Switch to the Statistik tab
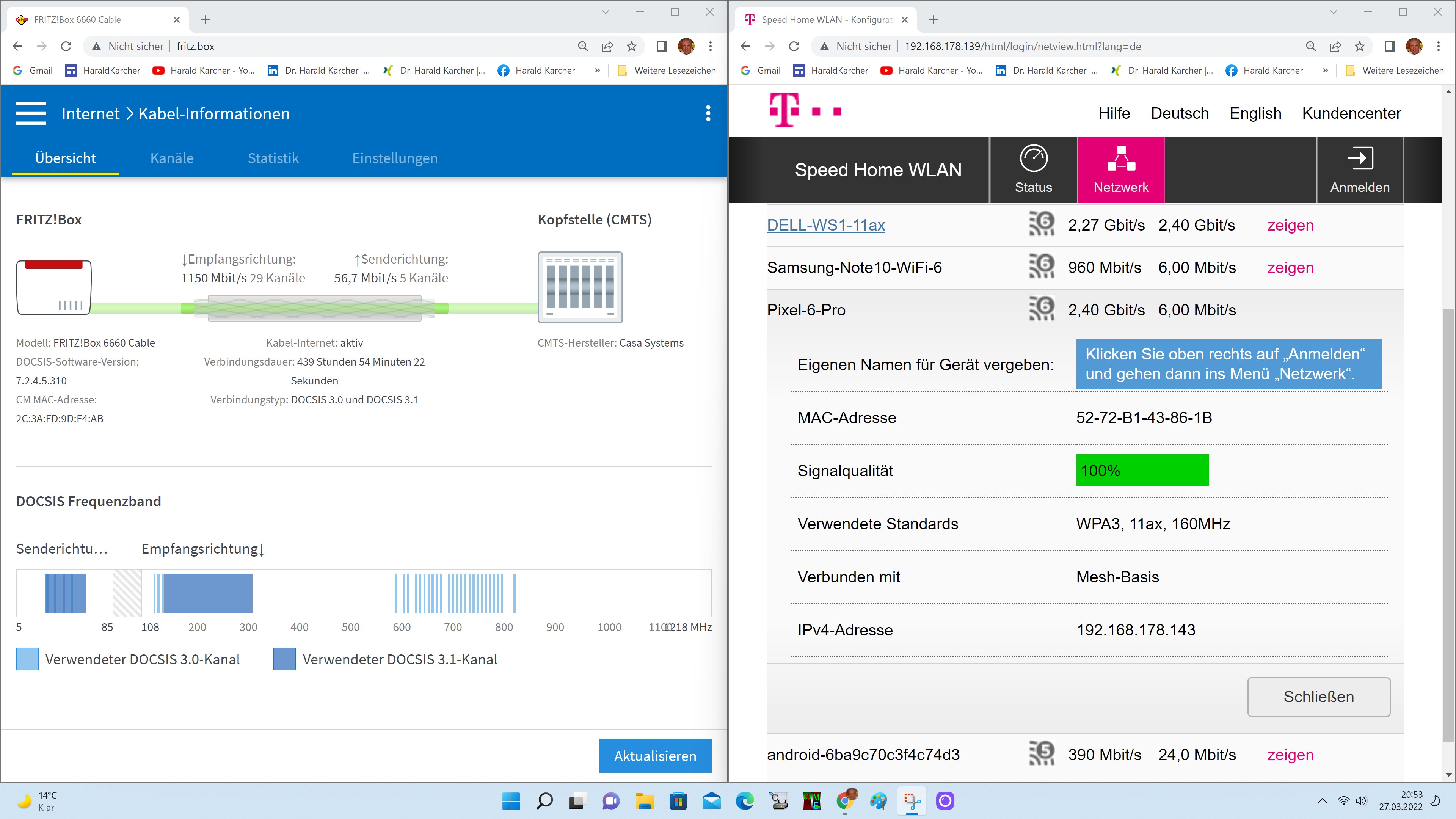 tap(273, 158)
